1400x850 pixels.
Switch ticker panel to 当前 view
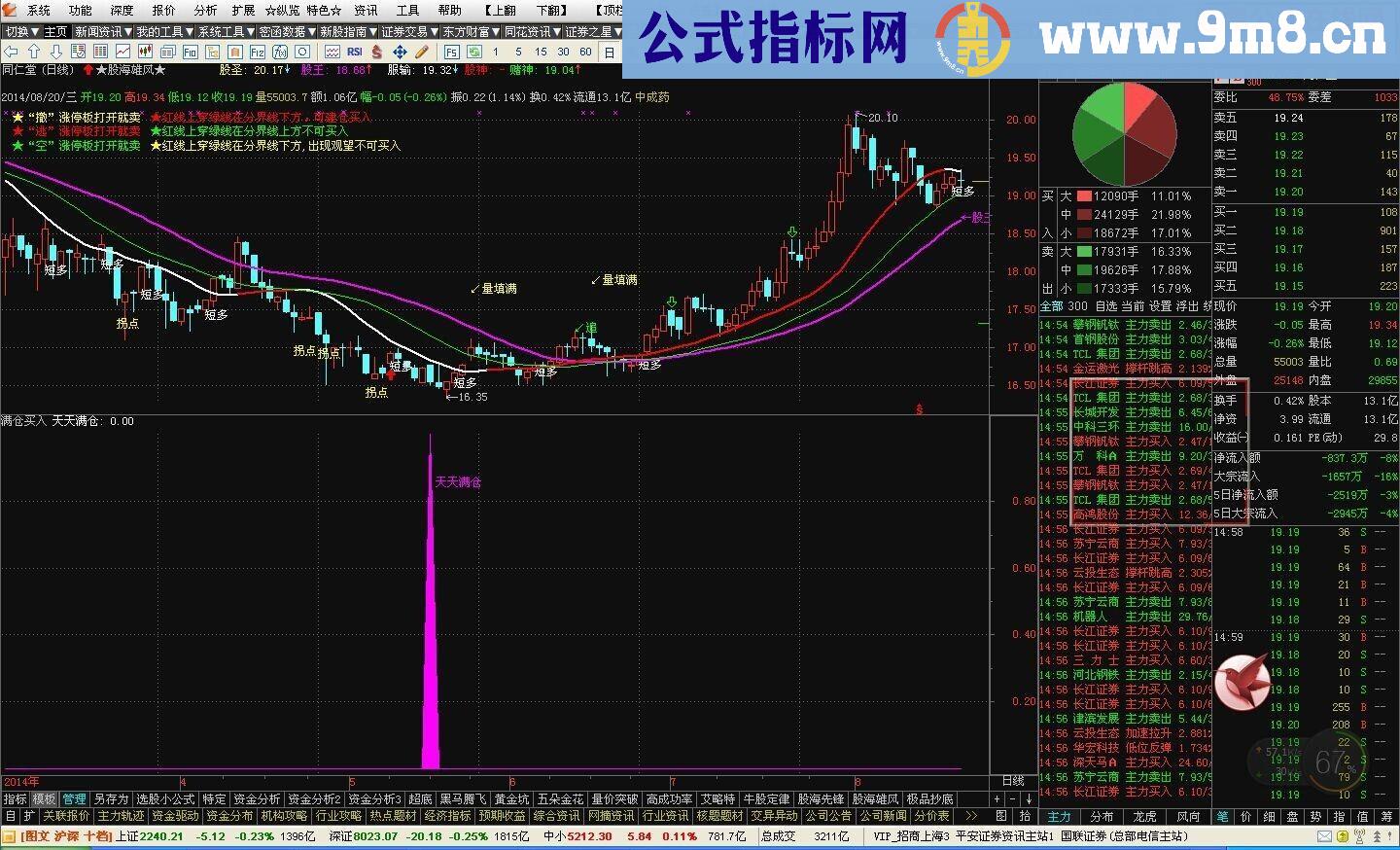[1134, 305]
